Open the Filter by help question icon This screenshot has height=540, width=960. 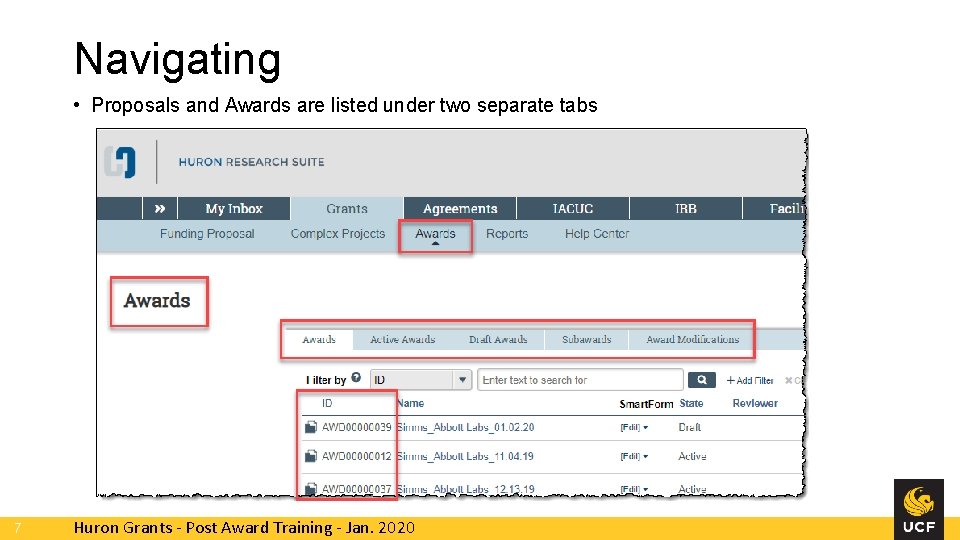[356, 378]
